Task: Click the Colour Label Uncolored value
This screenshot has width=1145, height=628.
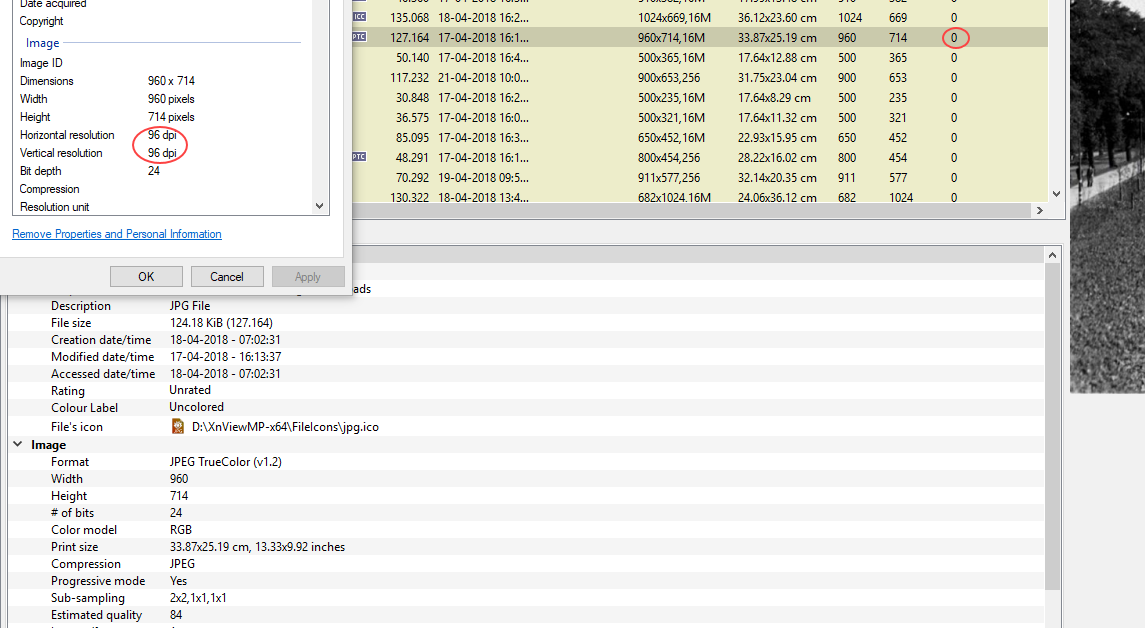Action: [196, 407]
